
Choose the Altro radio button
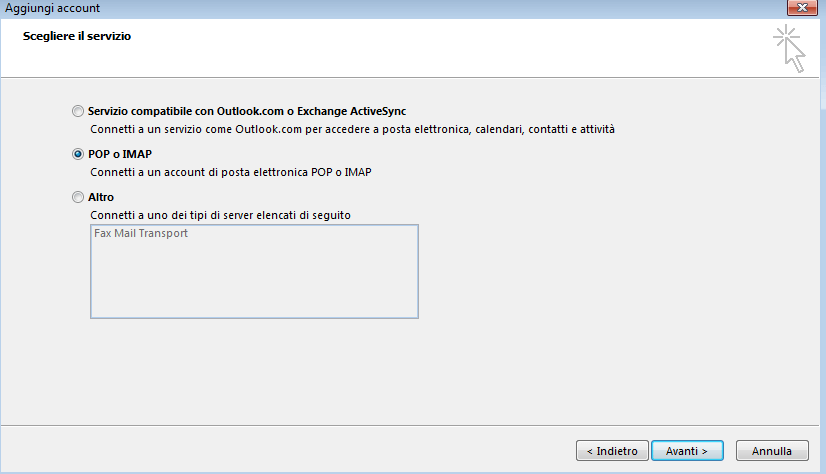coord(78,197)
